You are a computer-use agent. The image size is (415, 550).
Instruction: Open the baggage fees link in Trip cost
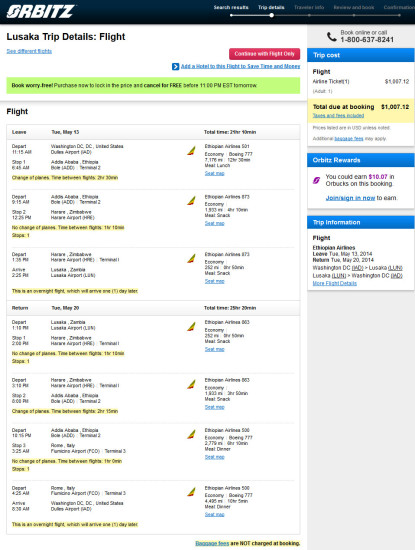(349, 139)
